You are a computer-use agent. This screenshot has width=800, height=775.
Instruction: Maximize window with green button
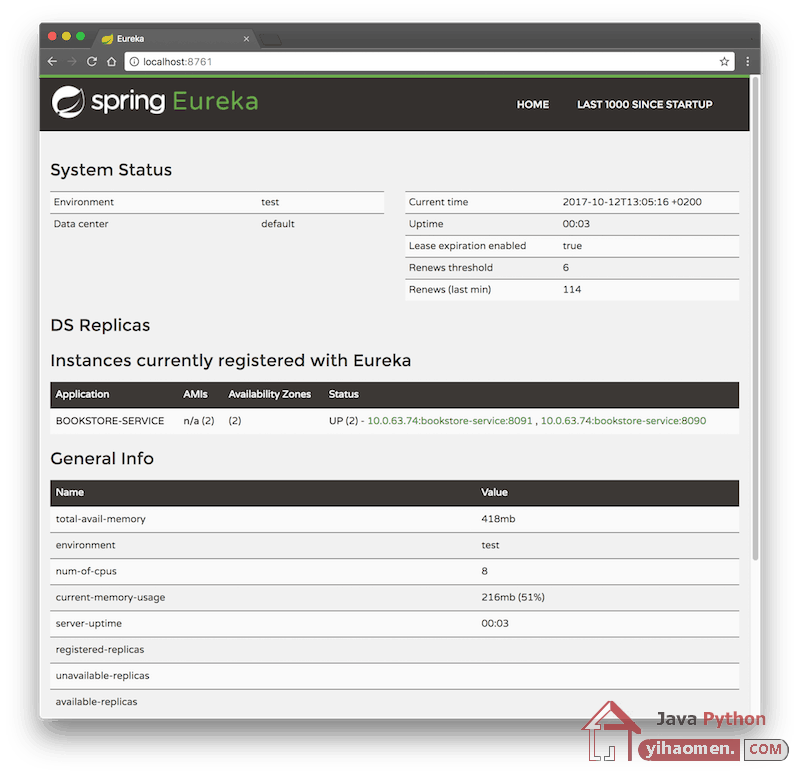pos(81,36)
